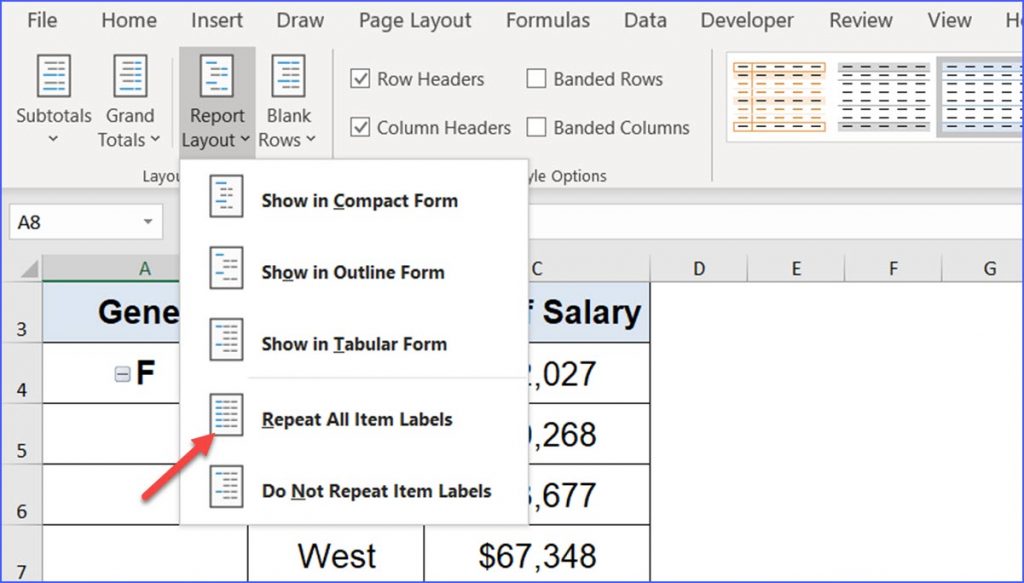Screen dimensions: 1024x583
Task: Choose Do Not Repeat Item Labels
Action: [377, 491]
